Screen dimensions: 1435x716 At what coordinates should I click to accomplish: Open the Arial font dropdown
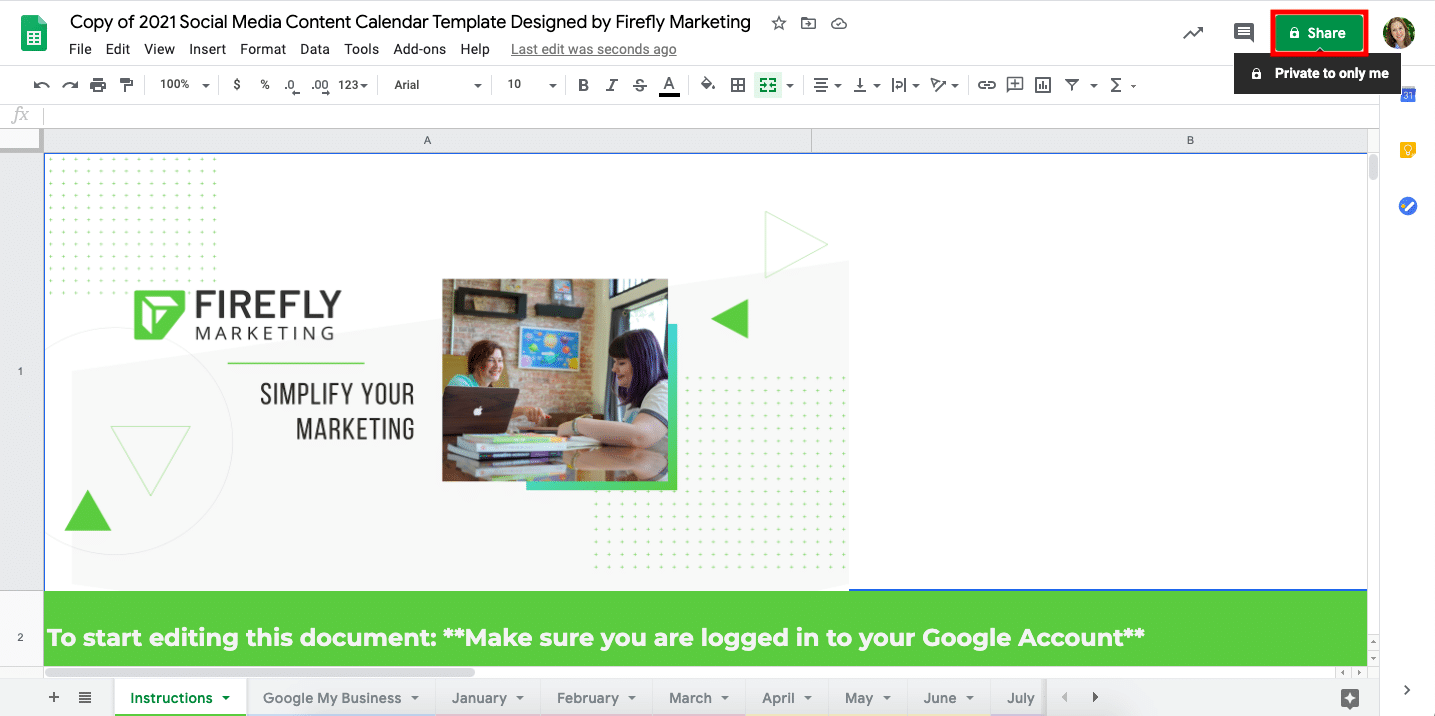pyautogui.click(x=438, y=85)
